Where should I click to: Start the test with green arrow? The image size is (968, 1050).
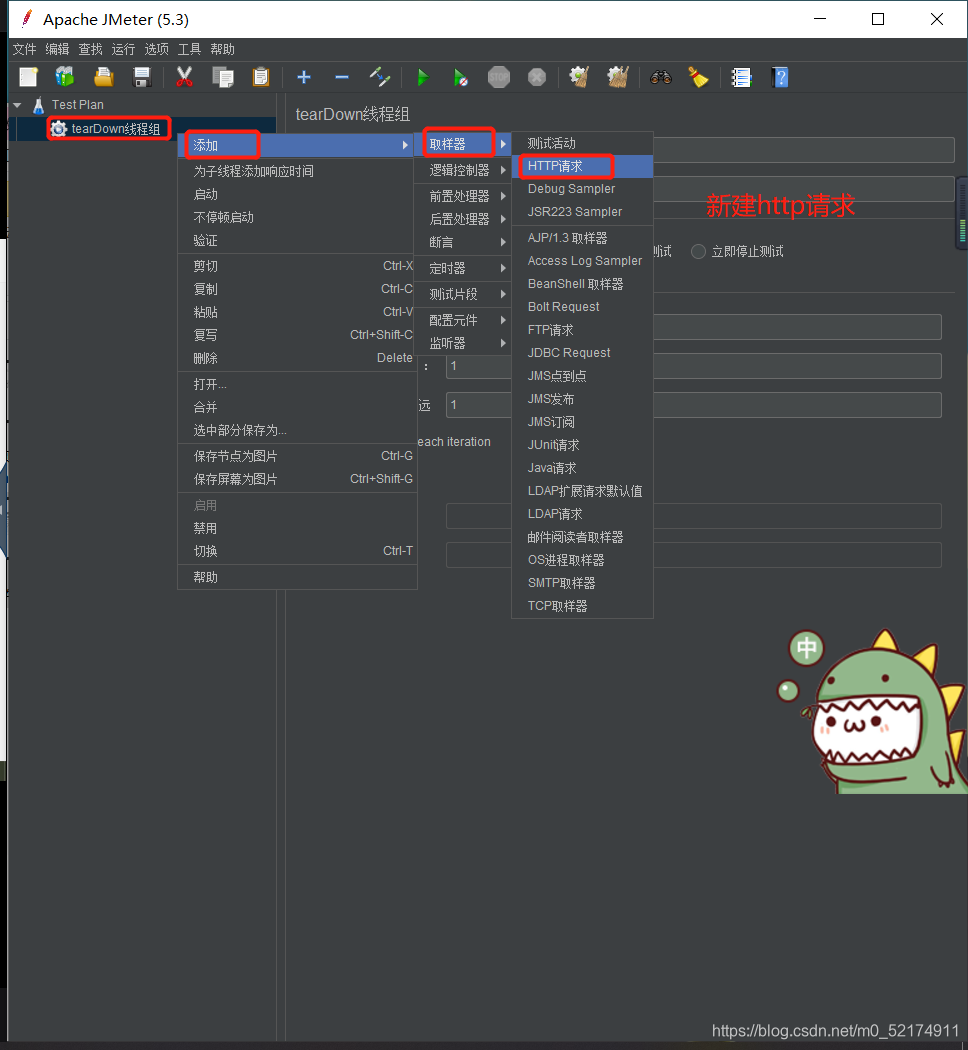click(x=422, y=77)
